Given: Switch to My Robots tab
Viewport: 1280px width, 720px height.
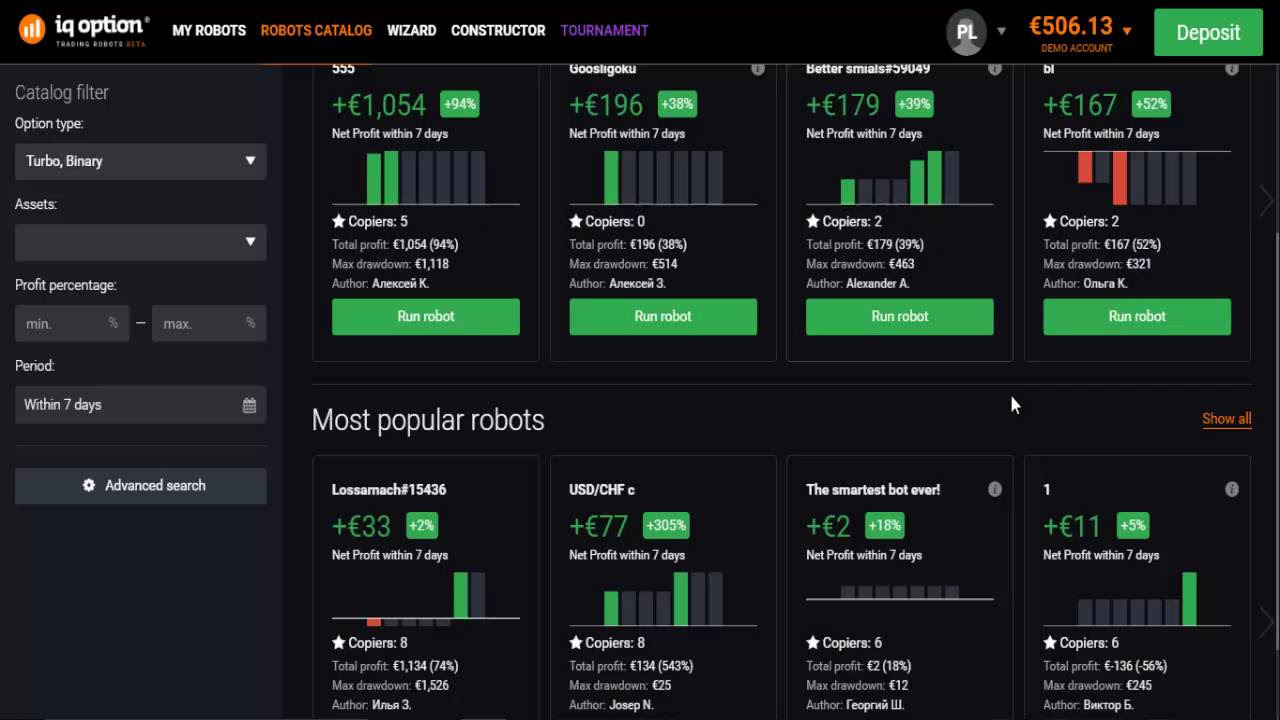Looking at the screenshot, I should (209, 31).
